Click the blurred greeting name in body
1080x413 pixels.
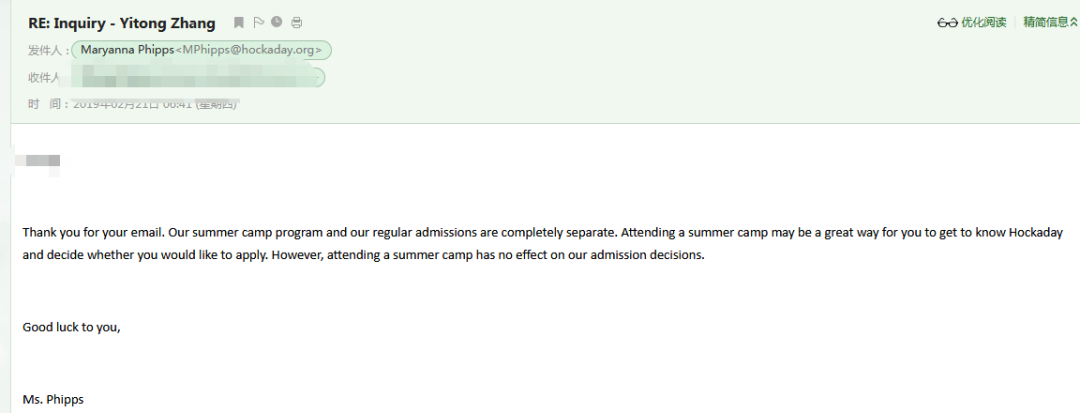coord(39,161)
